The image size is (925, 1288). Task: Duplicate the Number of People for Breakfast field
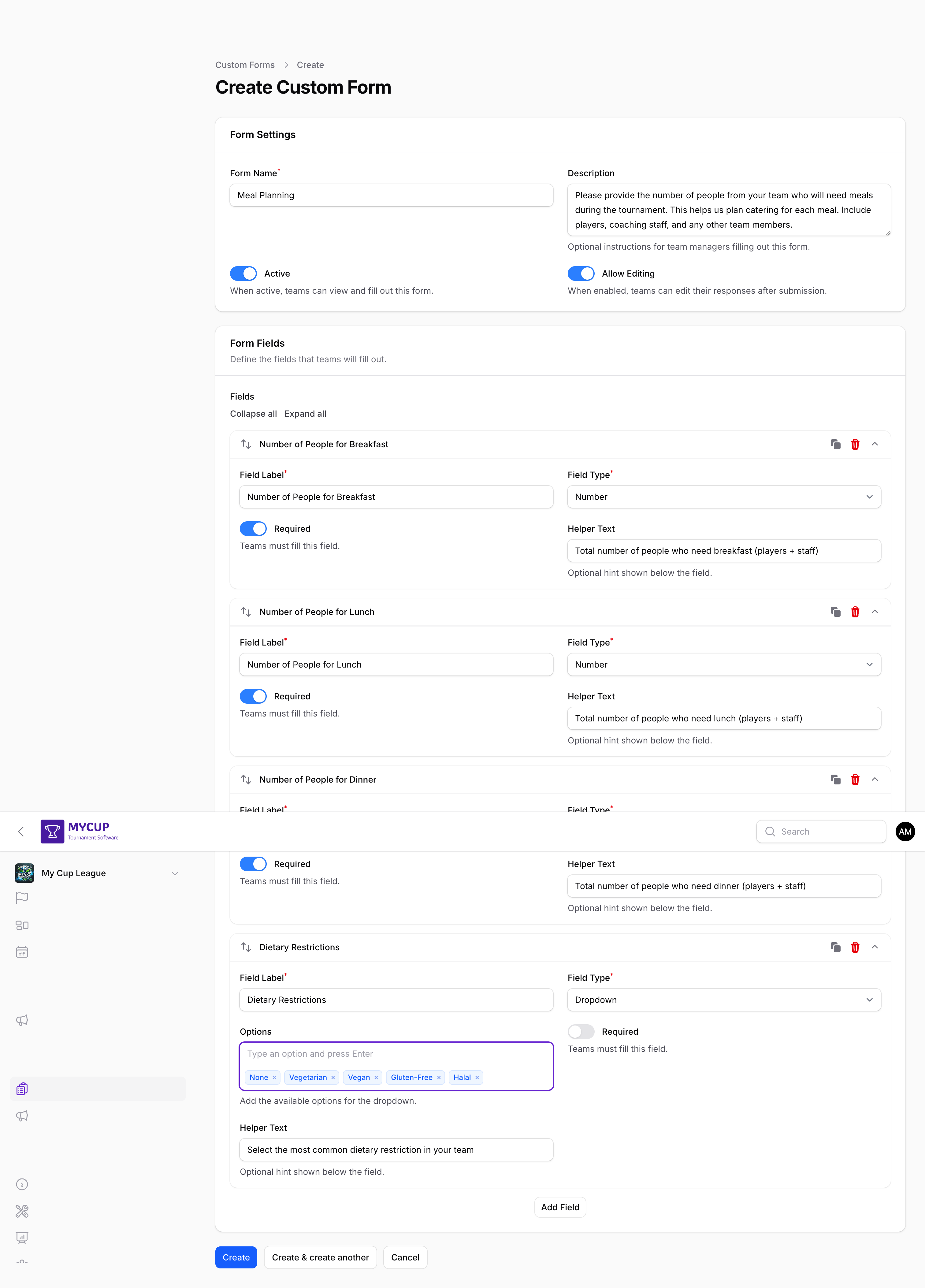click(x=835, y=444)
